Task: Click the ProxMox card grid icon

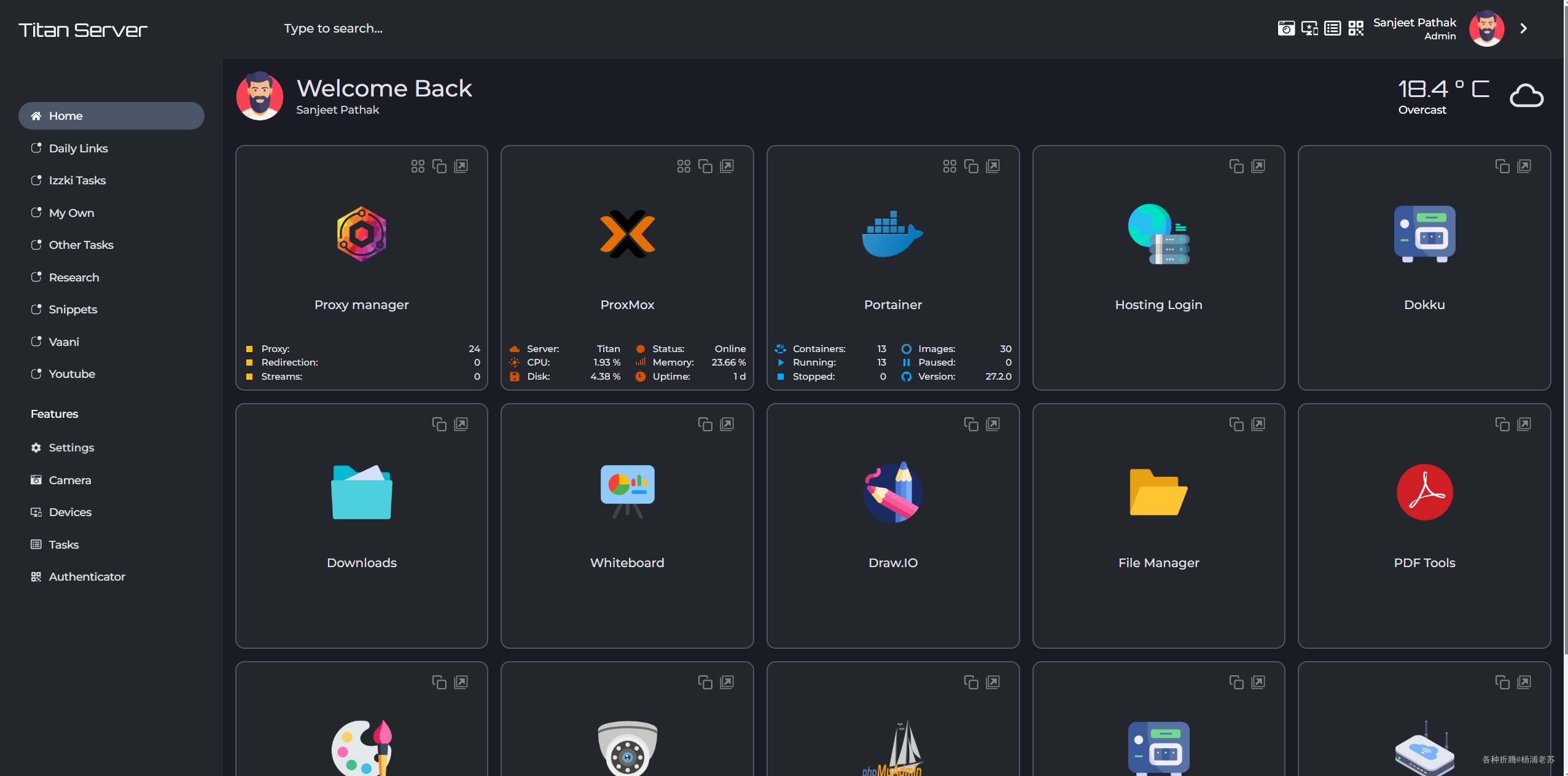Action: point(684,166)
